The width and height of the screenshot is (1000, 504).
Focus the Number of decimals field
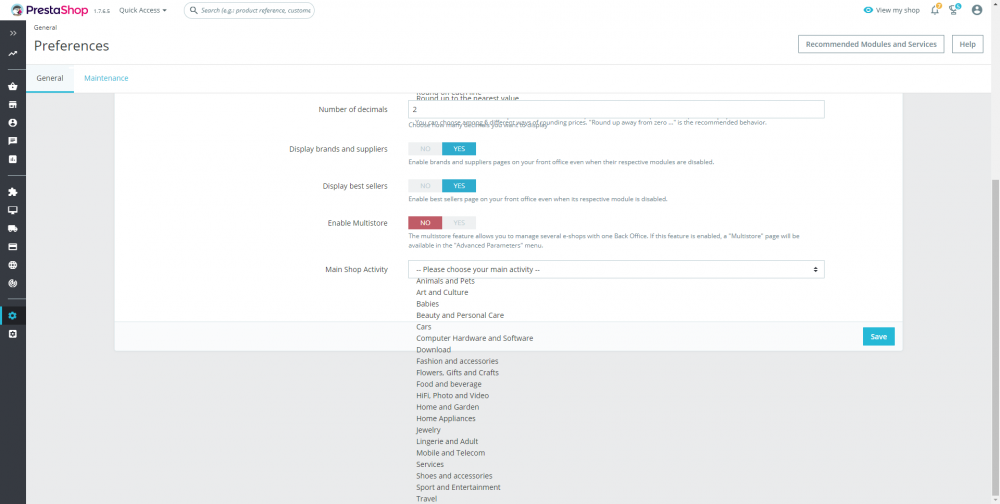(x=616, y=109)
